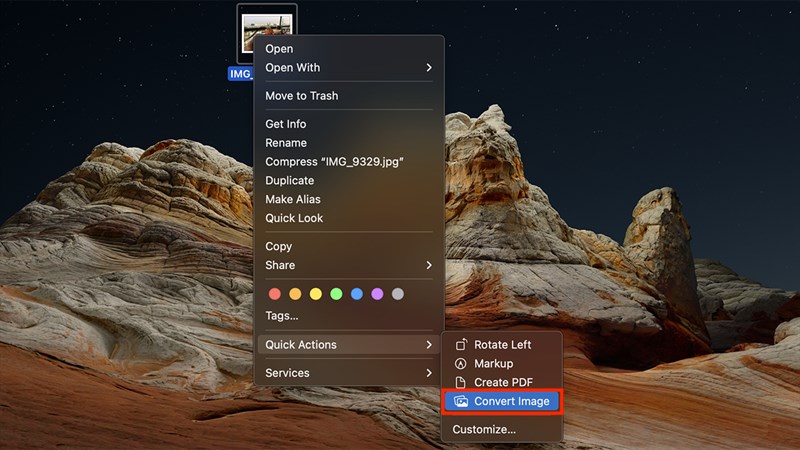Apply the orange tag color
This screenshot has width=800, height=450.
(x=295, y=294)
